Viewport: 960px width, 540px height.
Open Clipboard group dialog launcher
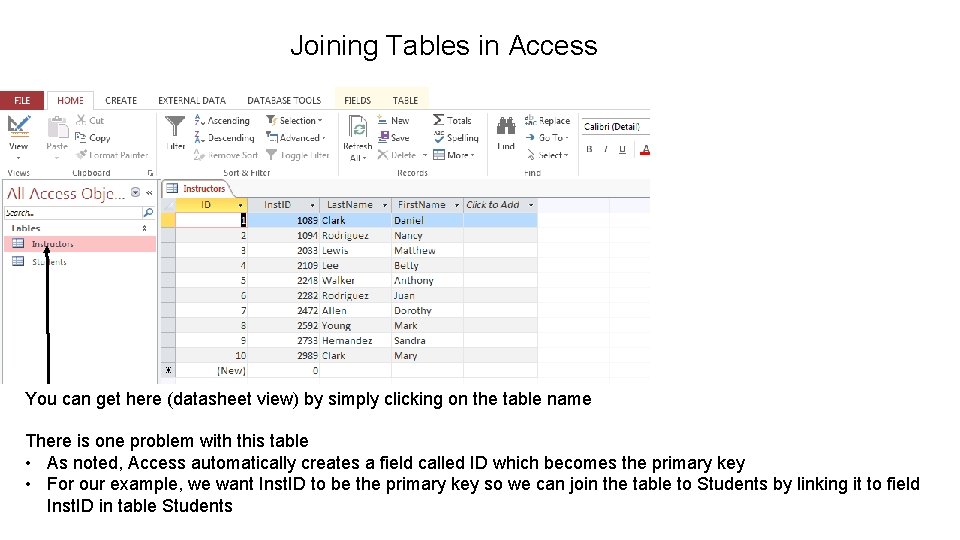coord(150,173)
